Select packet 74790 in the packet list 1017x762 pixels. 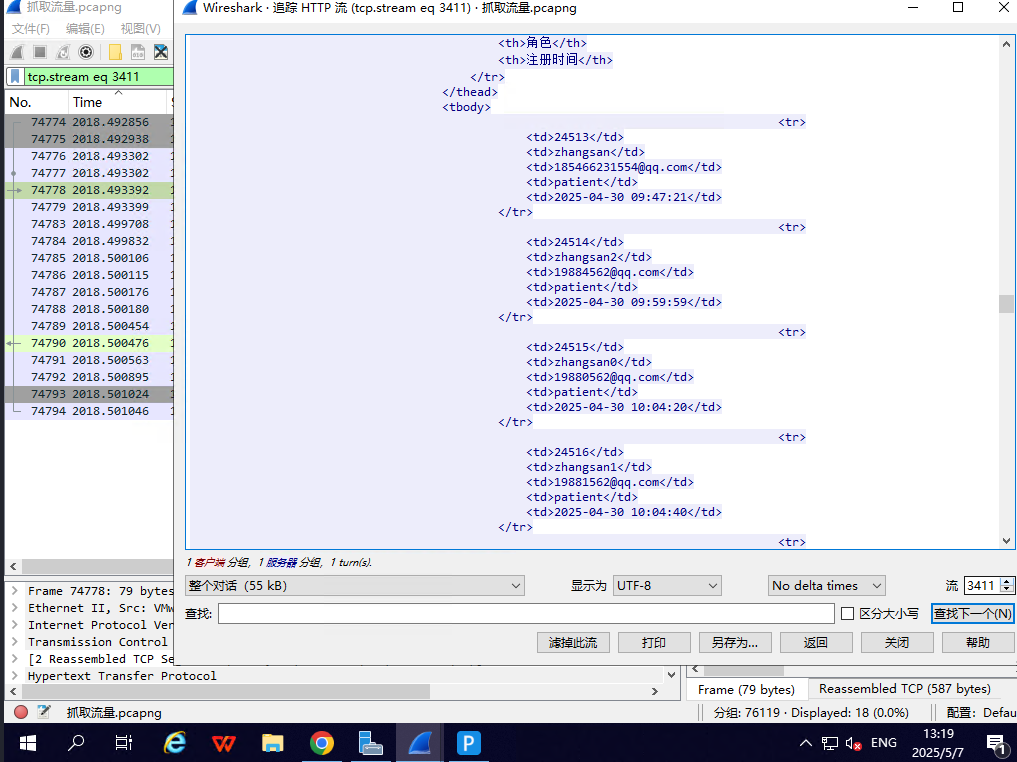[90, 343]
